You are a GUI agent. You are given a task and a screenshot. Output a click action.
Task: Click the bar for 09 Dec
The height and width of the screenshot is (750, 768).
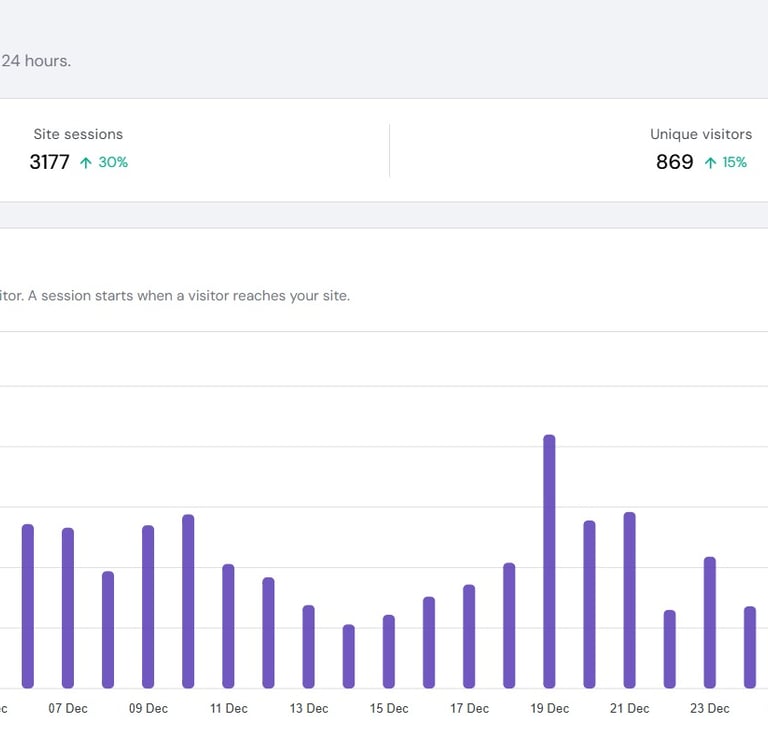tap(148, 606)
